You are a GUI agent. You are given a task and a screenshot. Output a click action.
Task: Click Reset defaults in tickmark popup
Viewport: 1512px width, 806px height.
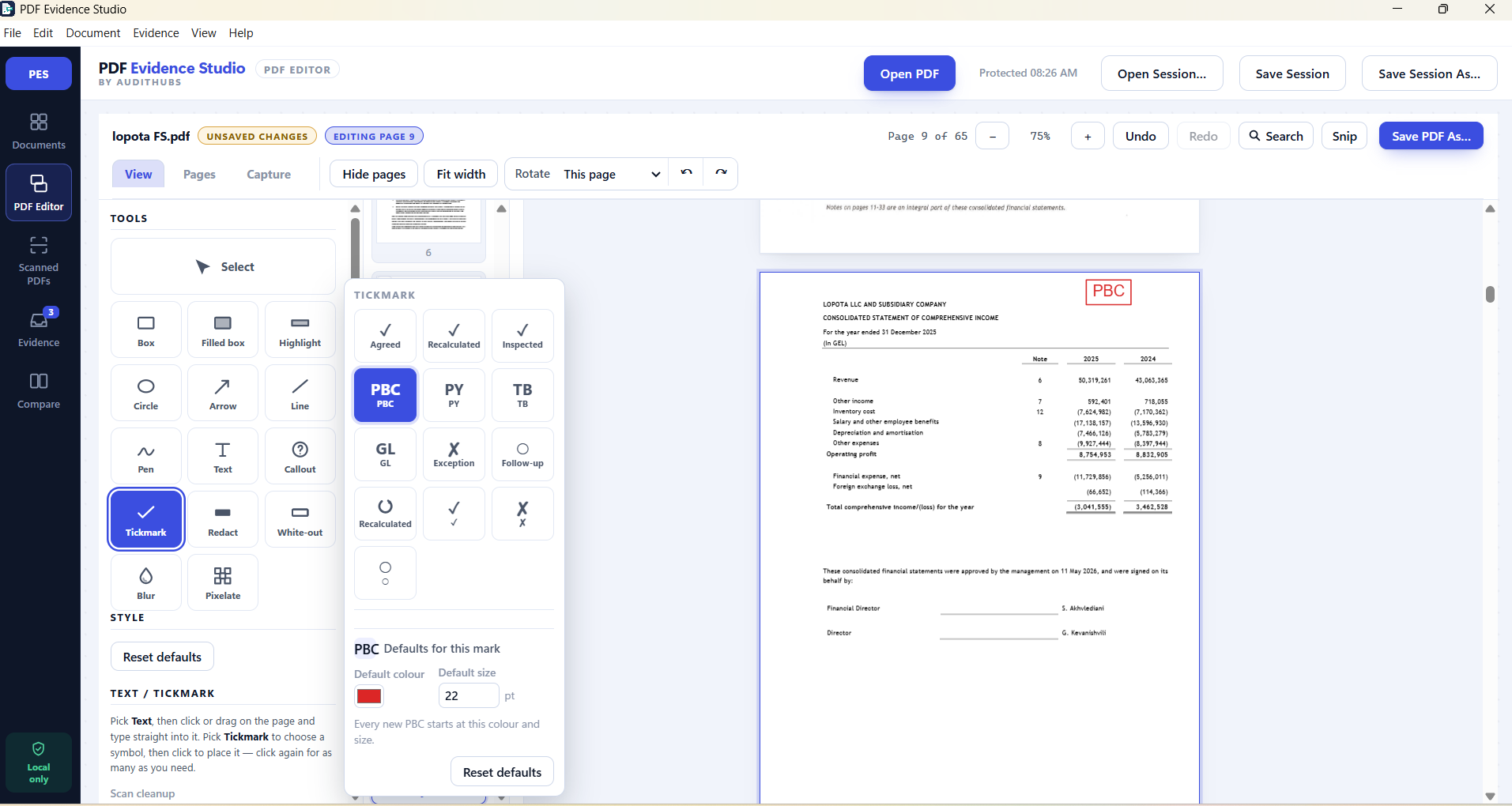point(502,772)
